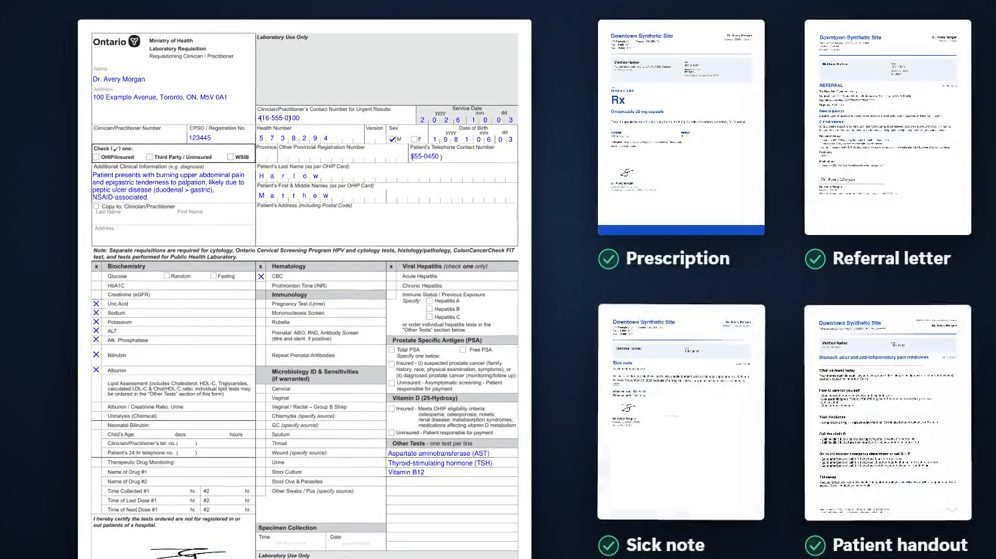
Task: Tick the Hepatitis A checkbox
Action: point(429,301)
